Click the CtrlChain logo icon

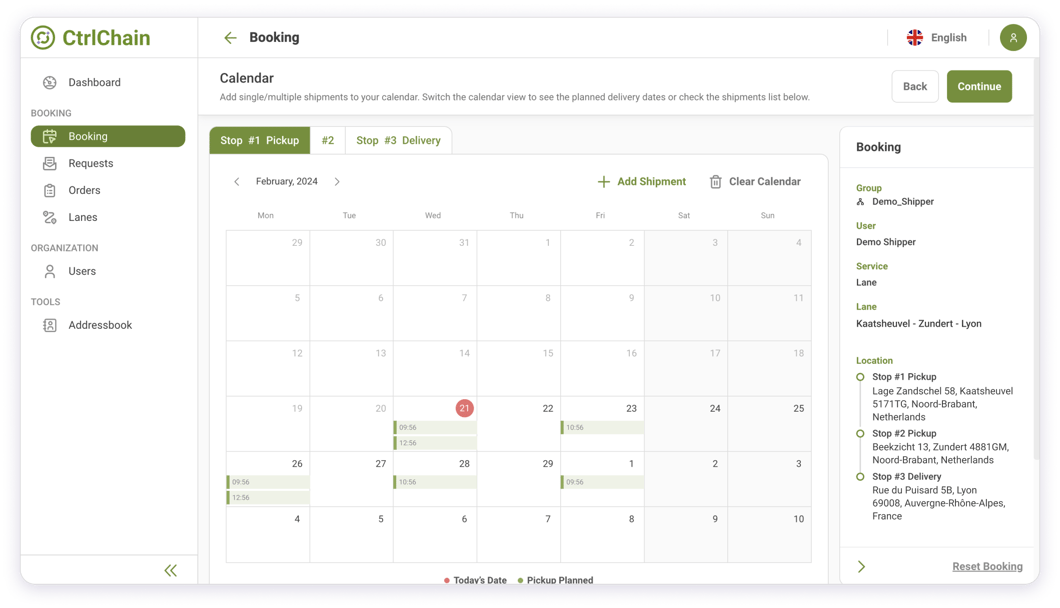pos(43,38)
